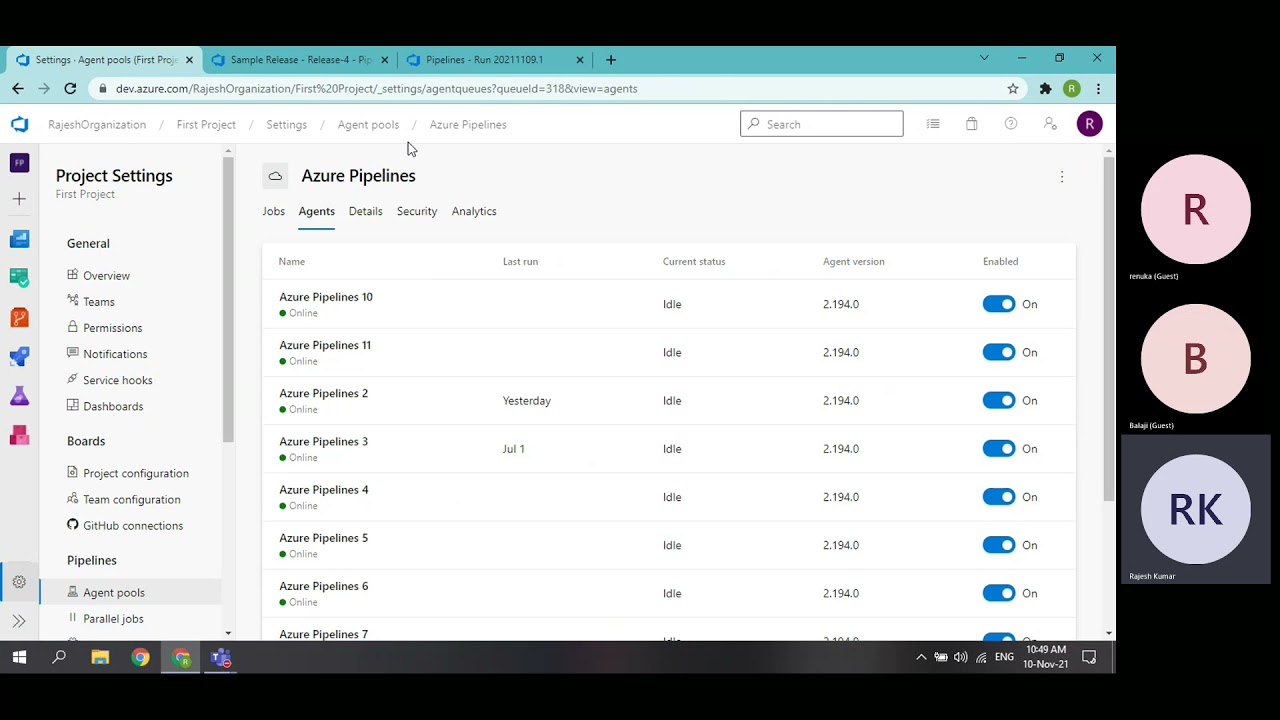Open the Security tab

(417, 211)
